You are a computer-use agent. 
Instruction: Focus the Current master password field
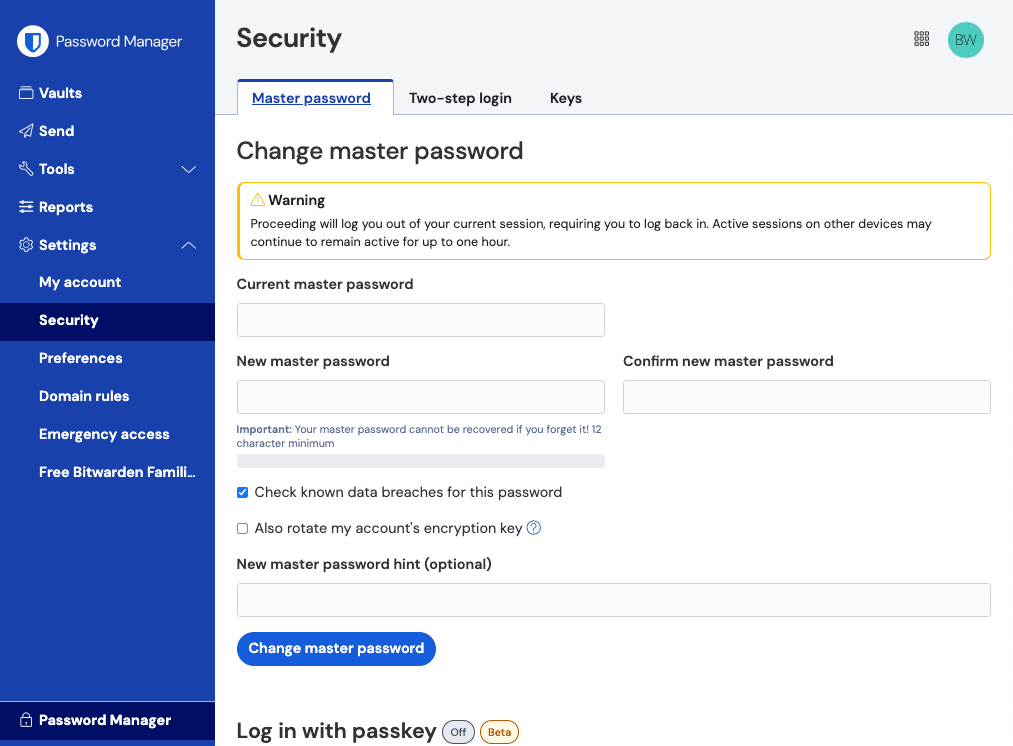tap(420, 319)
